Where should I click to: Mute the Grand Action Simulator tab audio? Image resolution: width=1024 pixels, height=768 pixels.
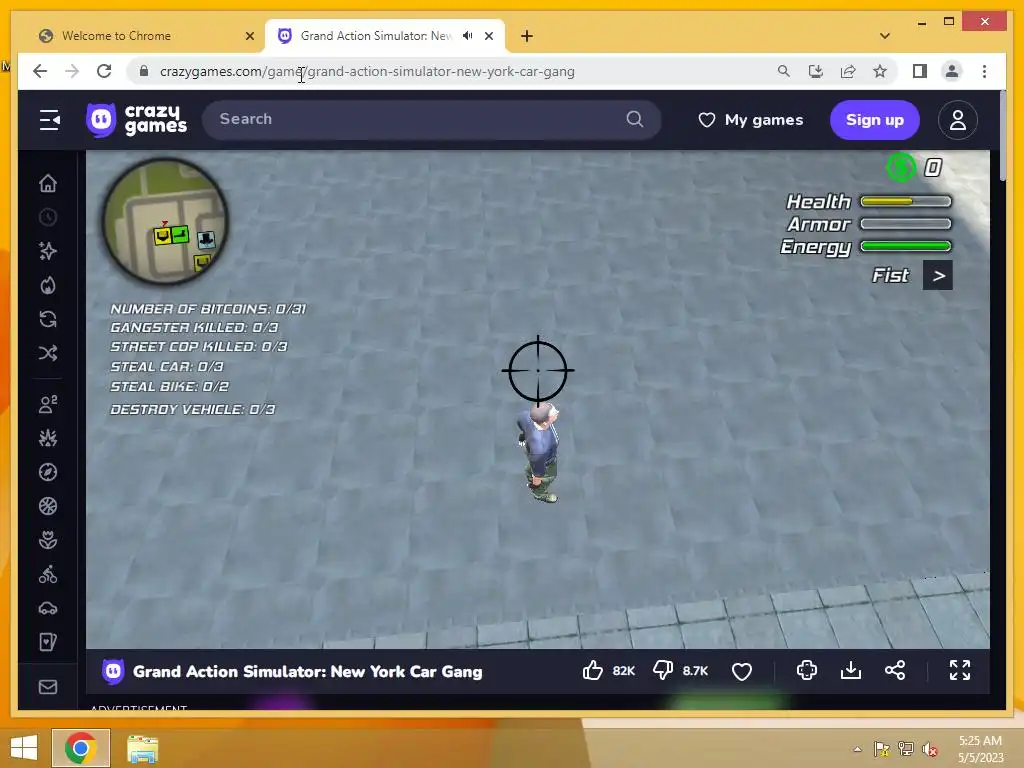[468, 36]
